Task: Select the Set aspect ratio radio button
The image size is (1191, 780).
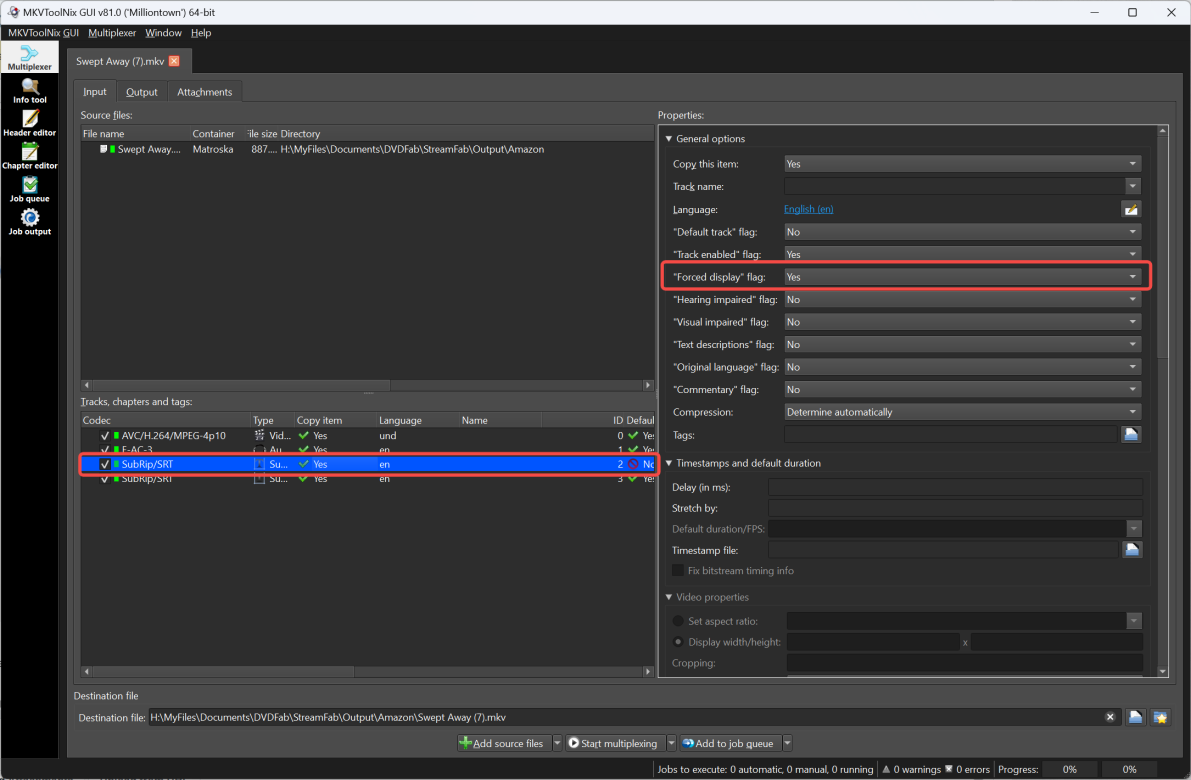Action: click(x=678, y=621)
